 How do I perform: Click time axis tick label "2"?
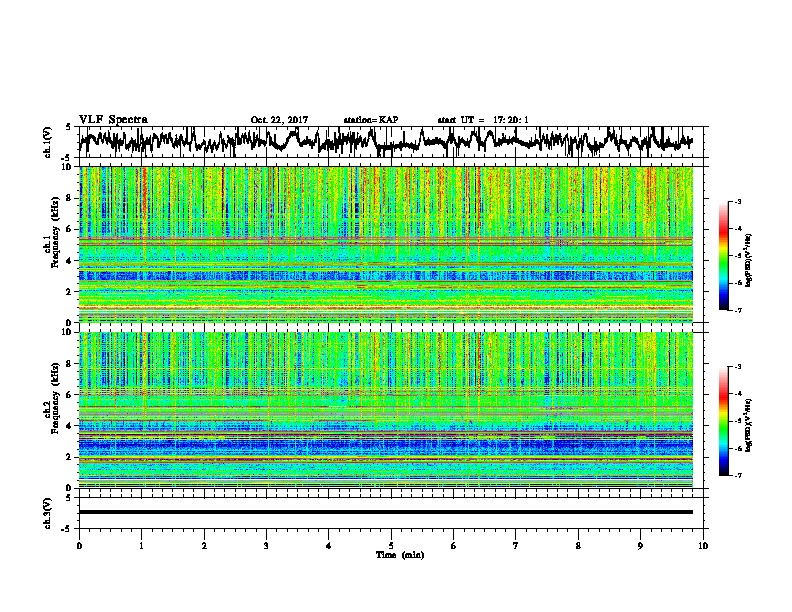pyautogui.click(x=204, y=546)
